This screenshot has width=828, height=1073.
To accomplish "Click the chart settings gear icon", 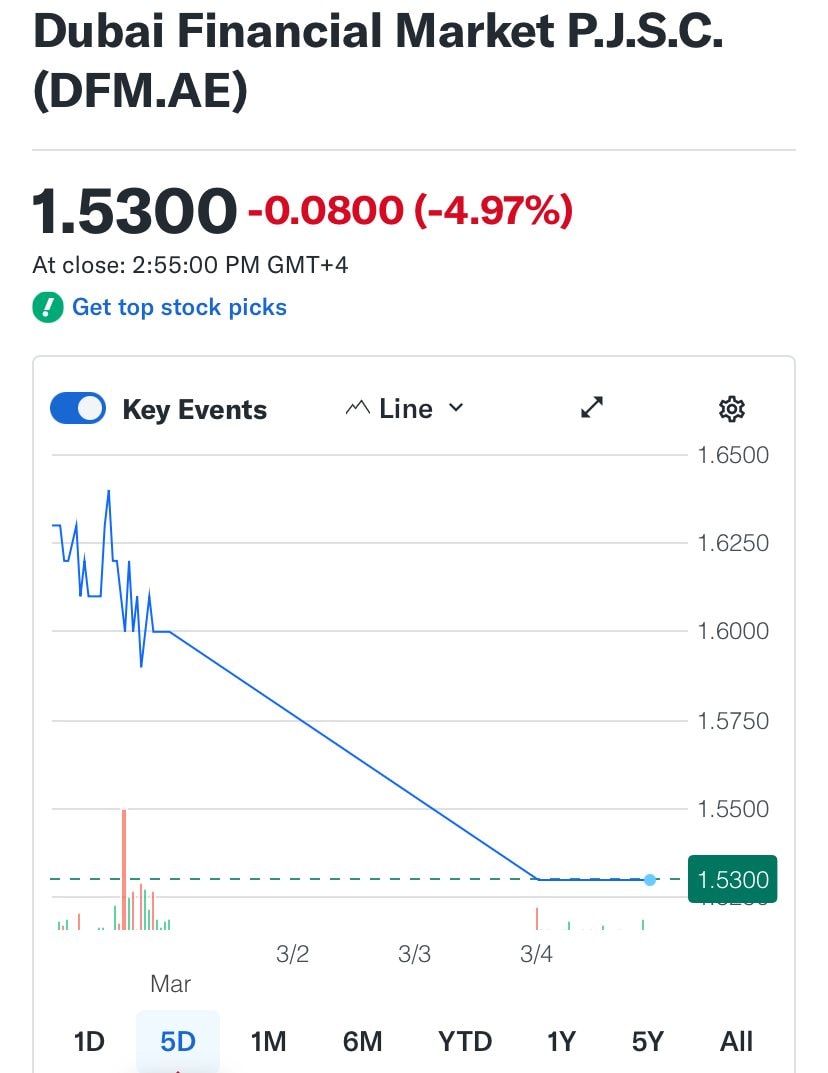I will click(732, 409).
